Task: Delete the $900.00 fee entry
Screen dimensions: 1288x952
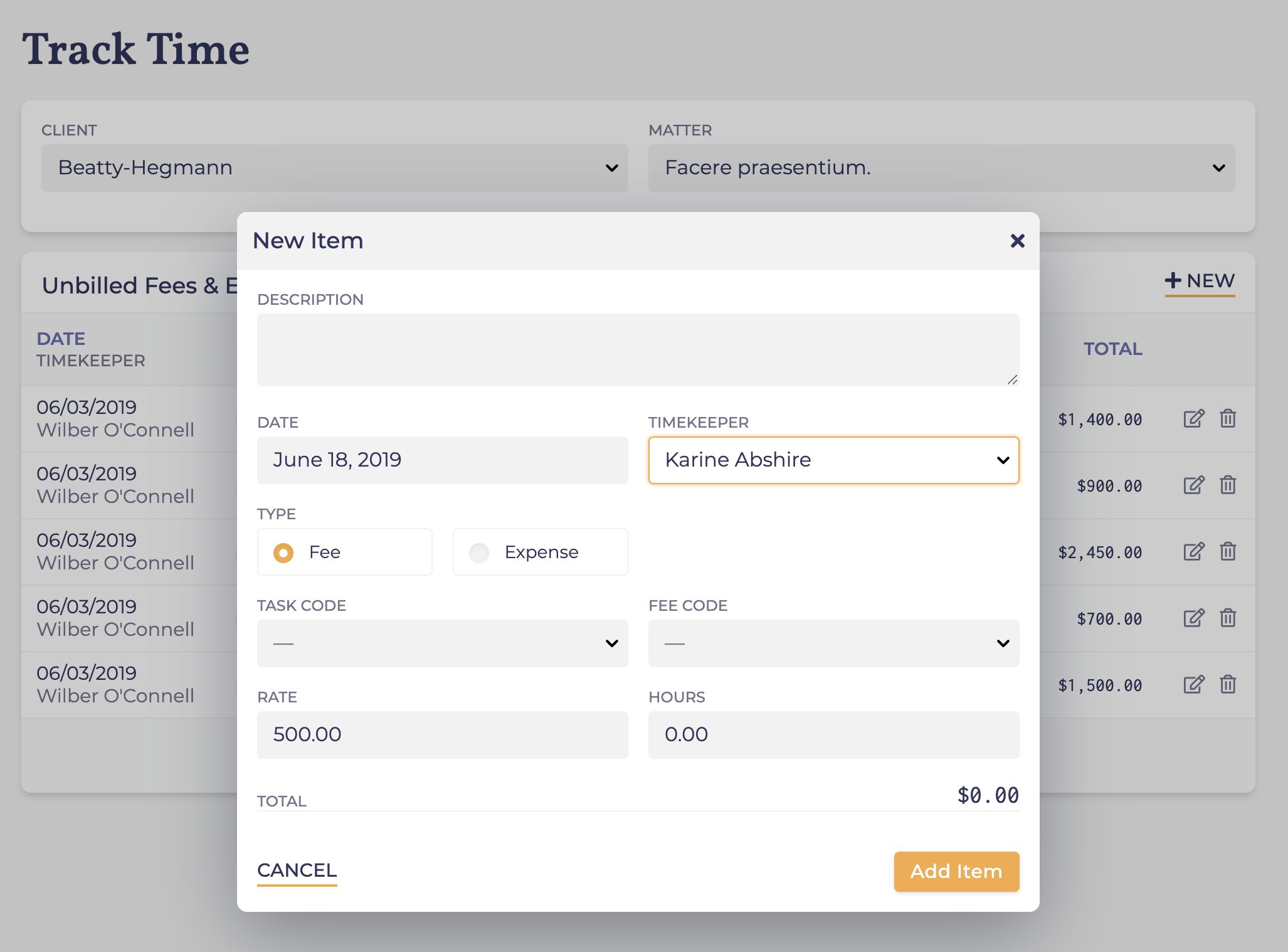Action: tap(1227, 485)
